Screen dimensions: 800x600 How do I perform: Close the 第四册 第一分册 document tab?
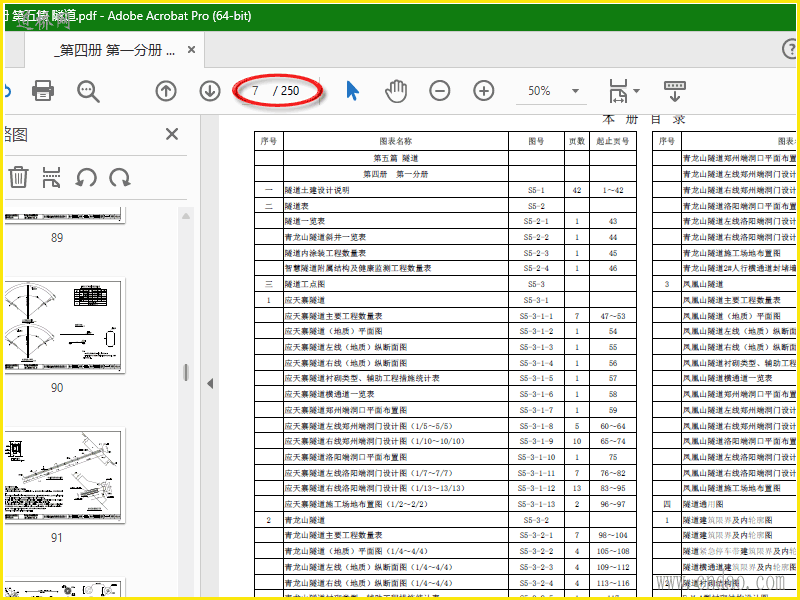coord(191,49)
